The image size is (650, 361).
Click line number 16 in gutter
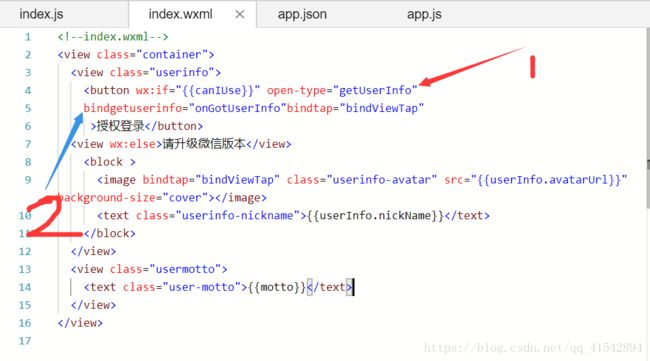tap(25, 323)
